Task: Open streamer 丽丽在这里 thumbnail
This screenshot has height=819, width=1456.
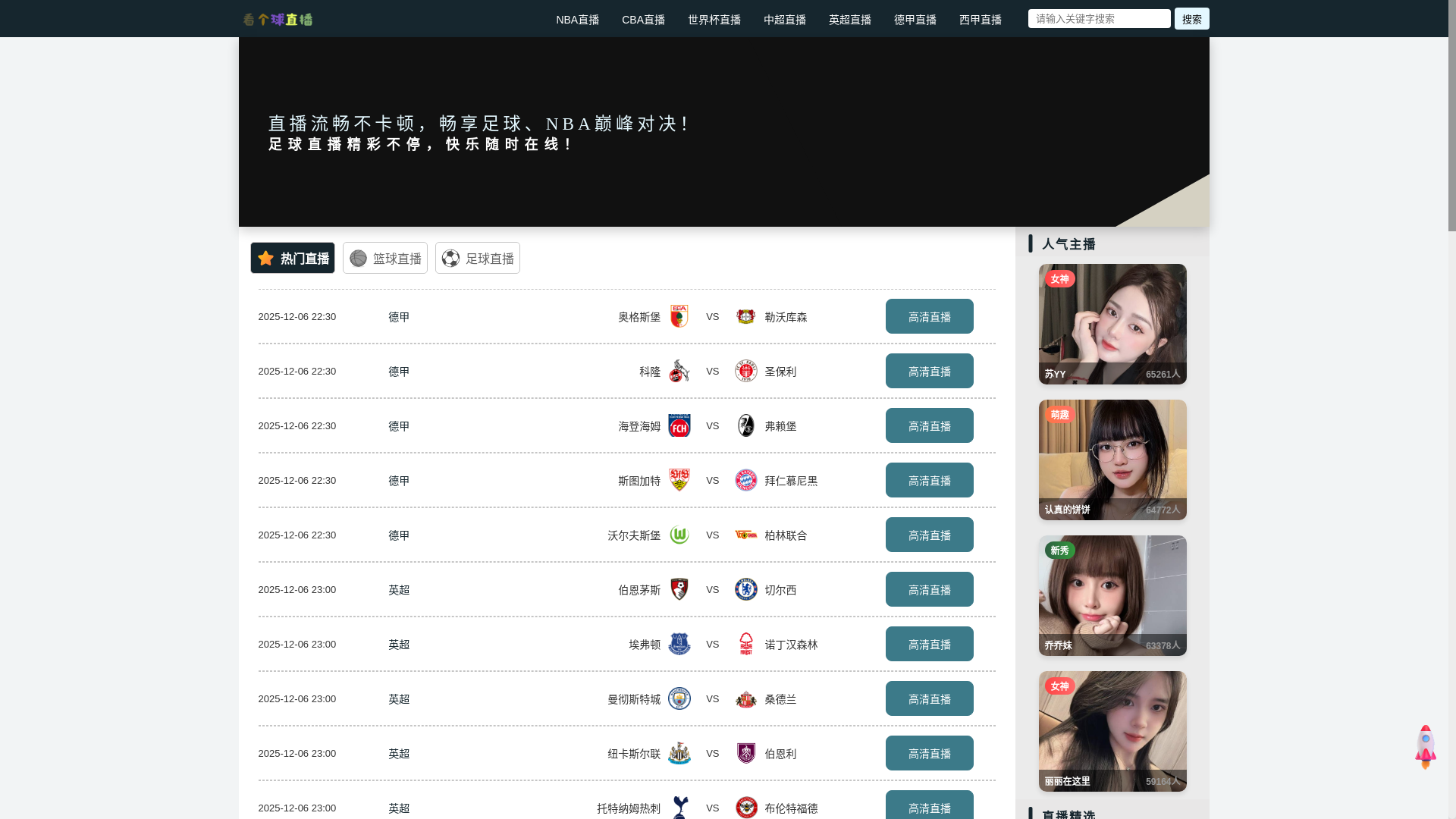Action: tap(1112, 731)
